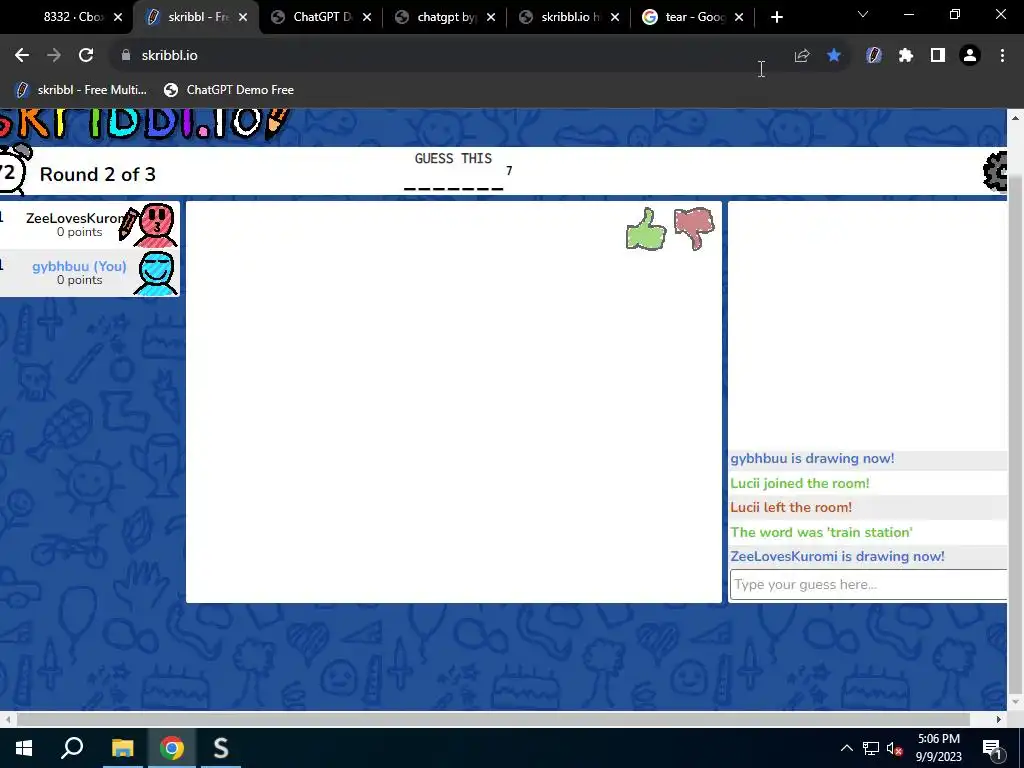
Task: Click the alarm clock timer icon
Action: point(13,170)
